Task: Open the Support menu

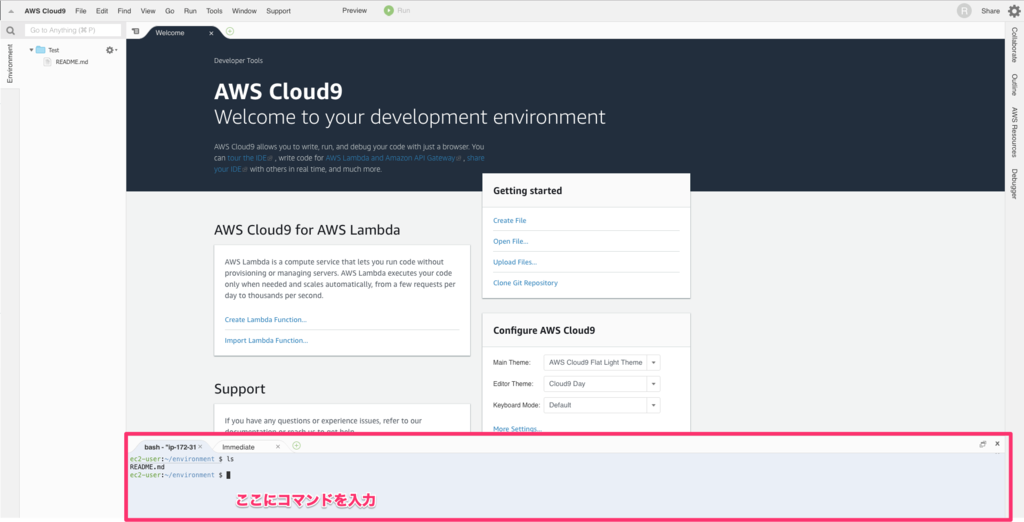Action: 279,11
